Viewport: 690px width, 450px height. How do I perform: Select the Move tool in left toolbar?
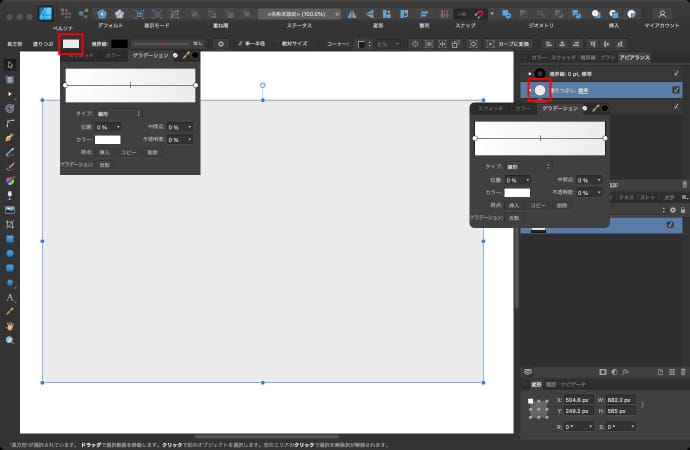coord(10,64)
